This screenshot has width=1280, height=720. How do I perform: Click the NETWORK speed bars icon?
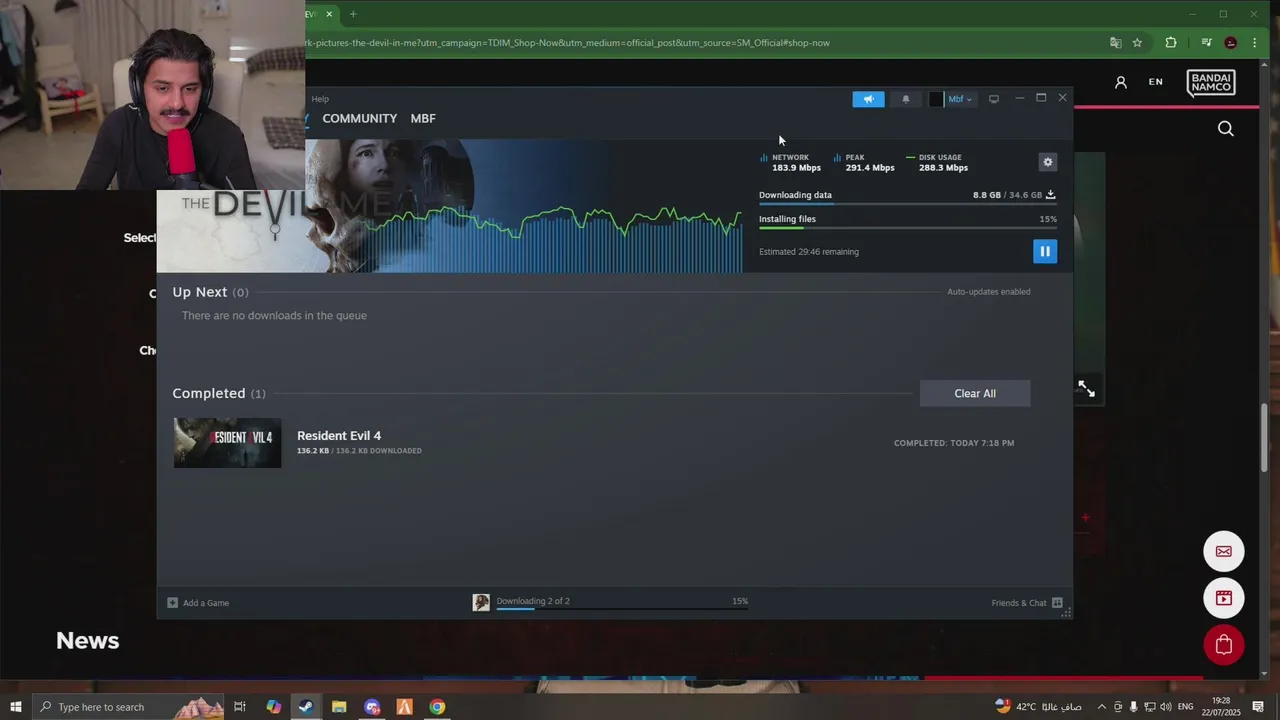pyautogui.click(x=764, y=158)
